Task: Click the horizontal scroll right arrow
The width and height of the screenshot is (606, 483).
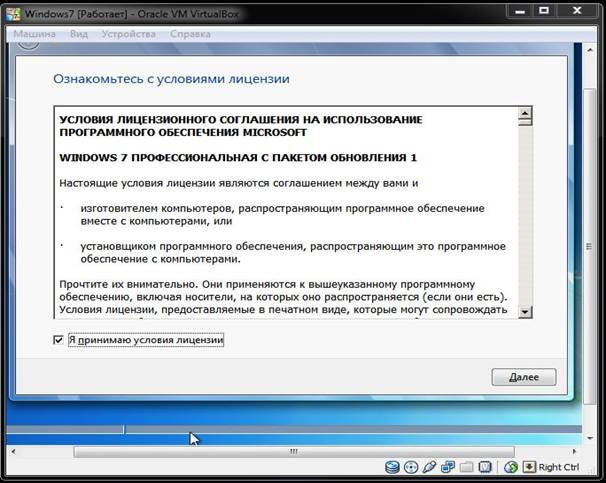Action: click(574, 451)
